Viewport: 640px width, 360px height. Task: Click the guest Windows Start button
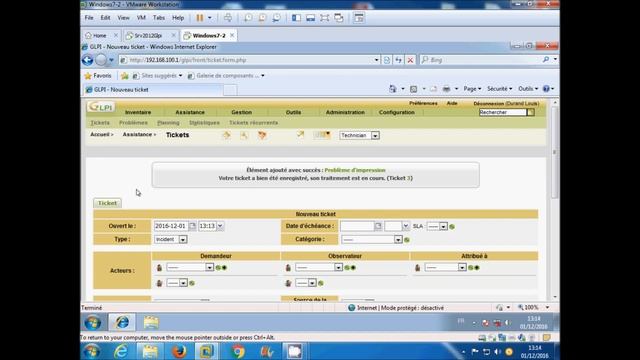tap(93, 322)
